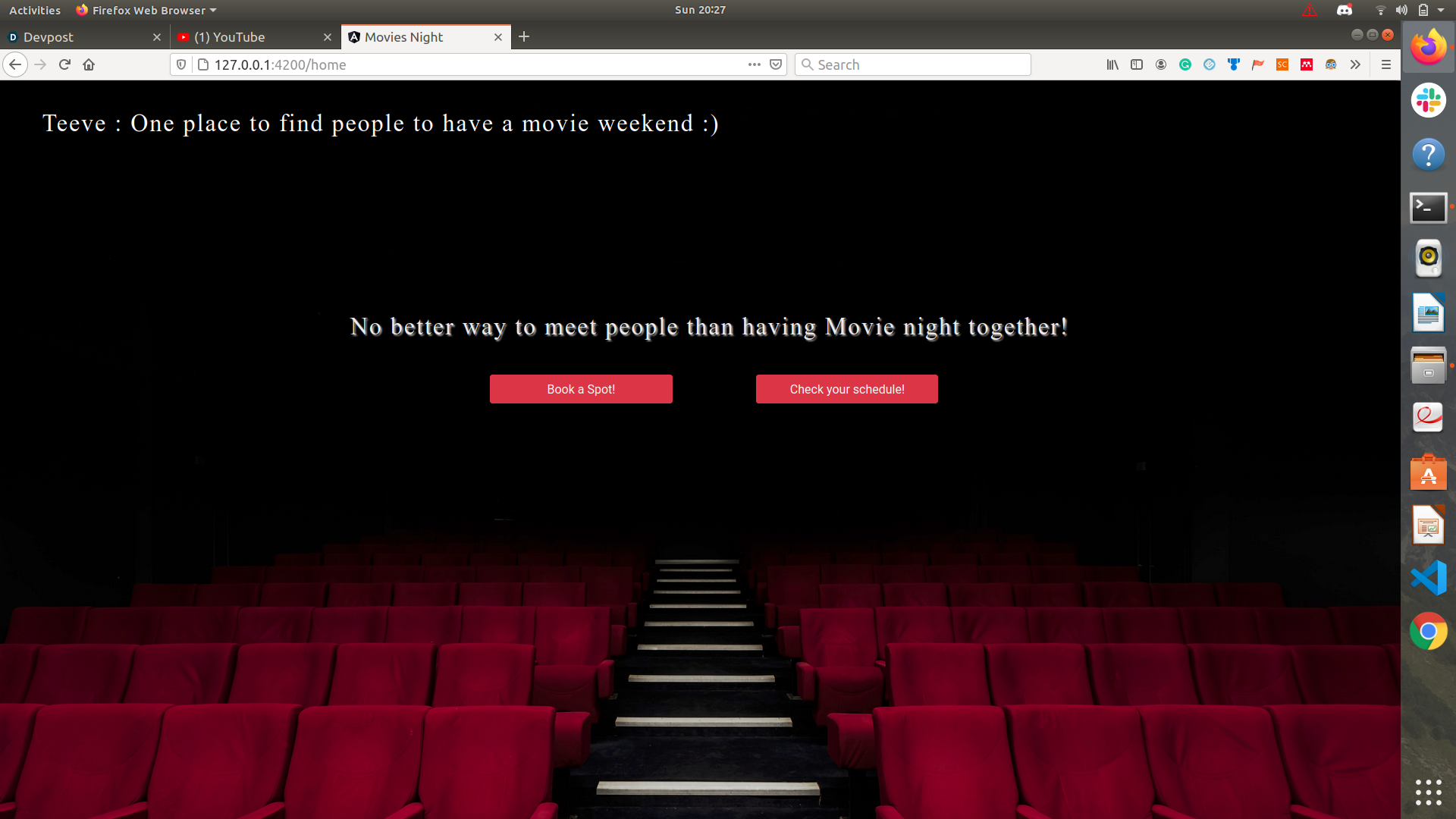Click the Grammarly extension icon

click(1185, 64)
